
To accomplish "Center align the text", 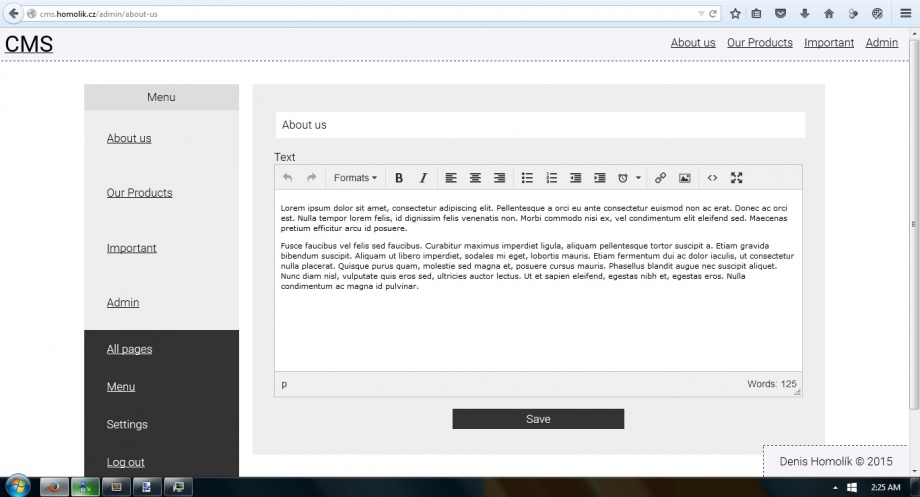I will pos(475,178).
